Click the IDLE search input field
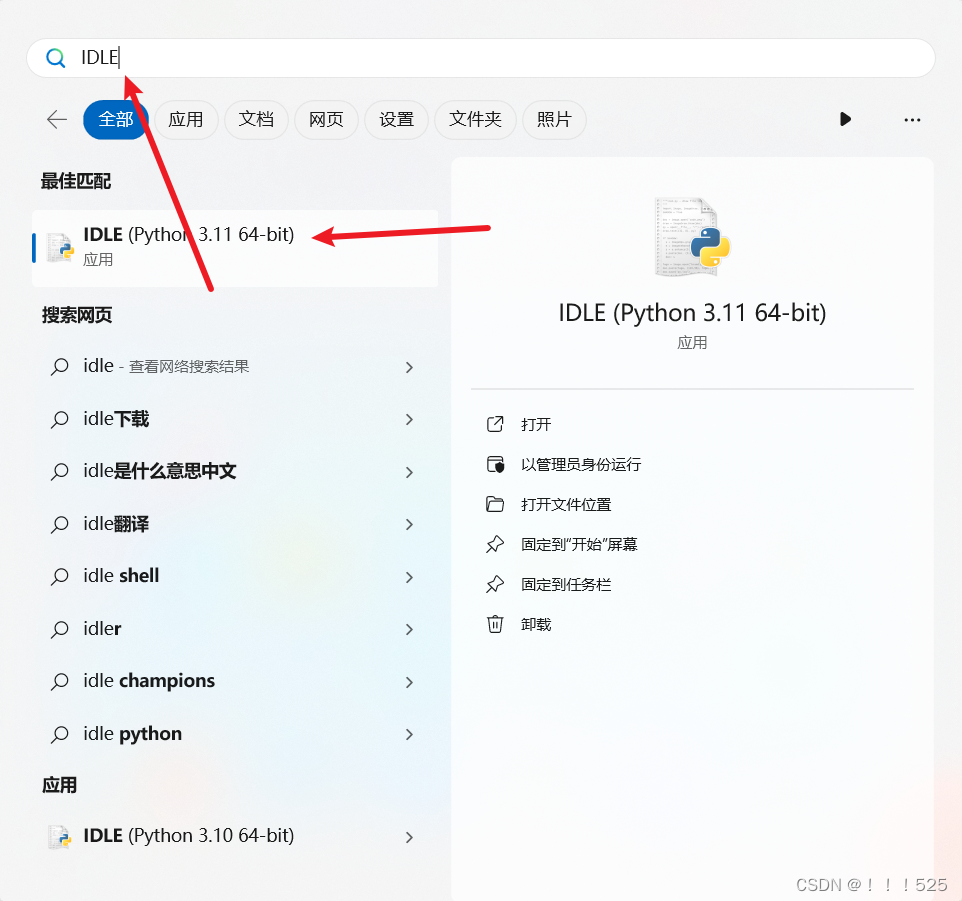Screen dimensions: 962x901 click(480, 58)
